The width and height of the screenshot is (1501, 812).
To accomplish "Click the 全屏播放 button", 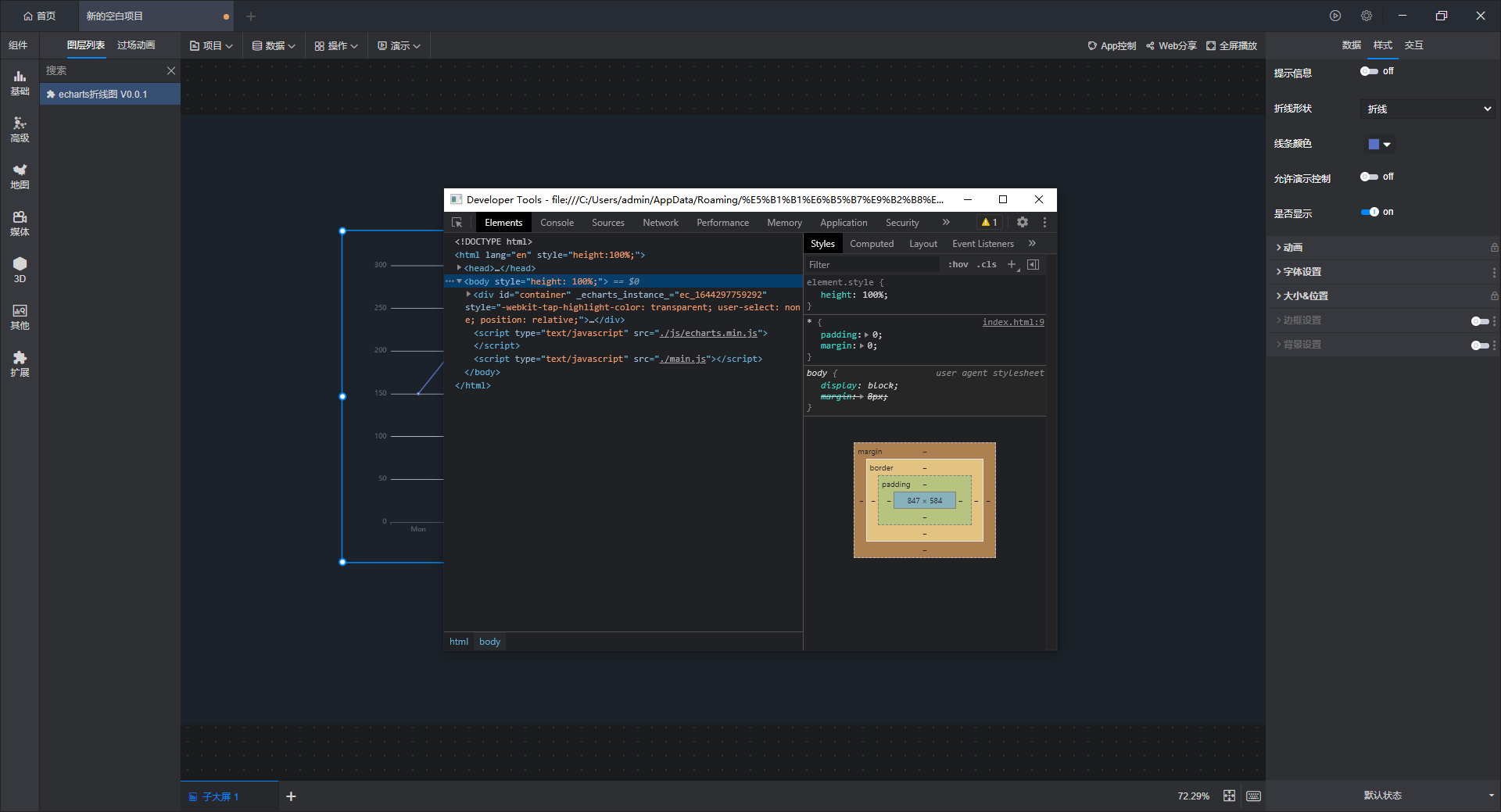I will click(x=1232, y=46).
